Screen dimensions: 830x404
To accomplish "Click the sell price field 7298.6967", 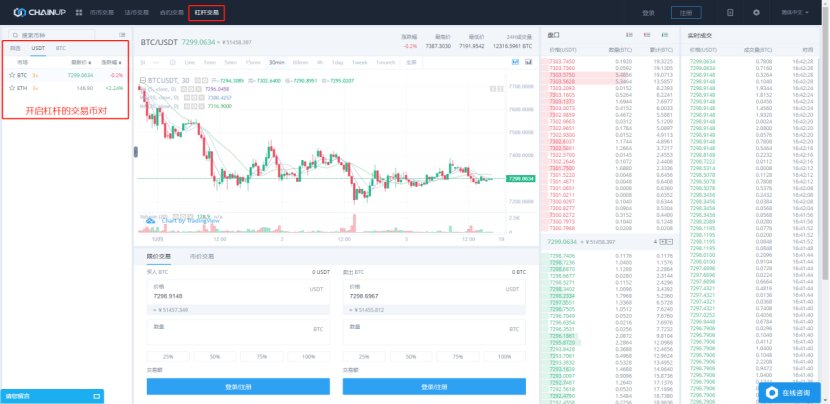I will pos(434,292).
